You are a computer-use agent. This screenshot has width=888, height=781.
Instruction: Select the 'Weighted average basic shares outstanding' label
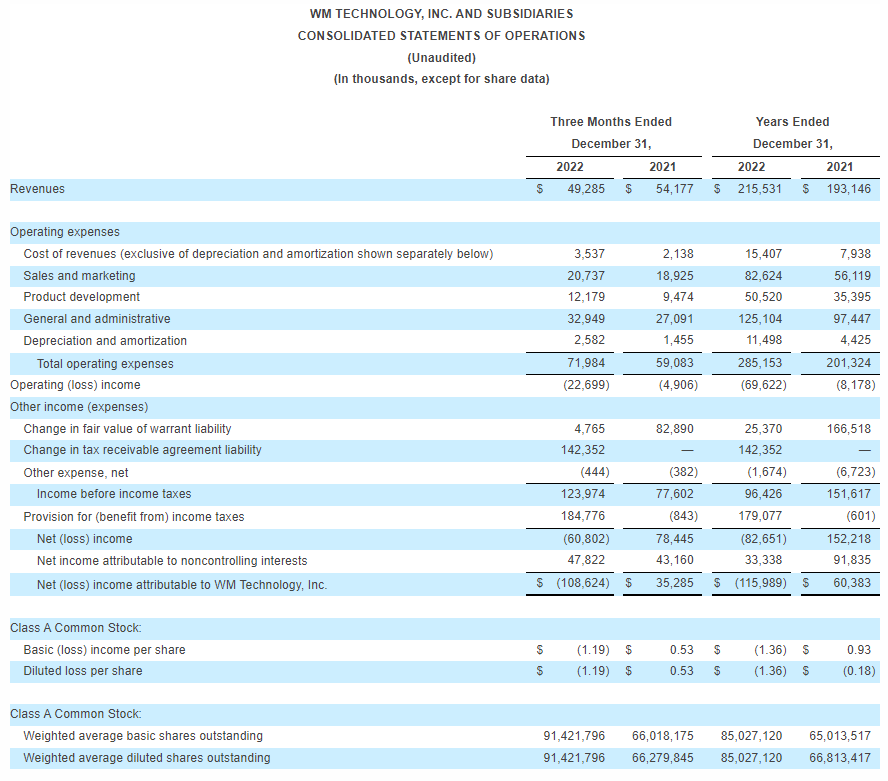(143, 736)
